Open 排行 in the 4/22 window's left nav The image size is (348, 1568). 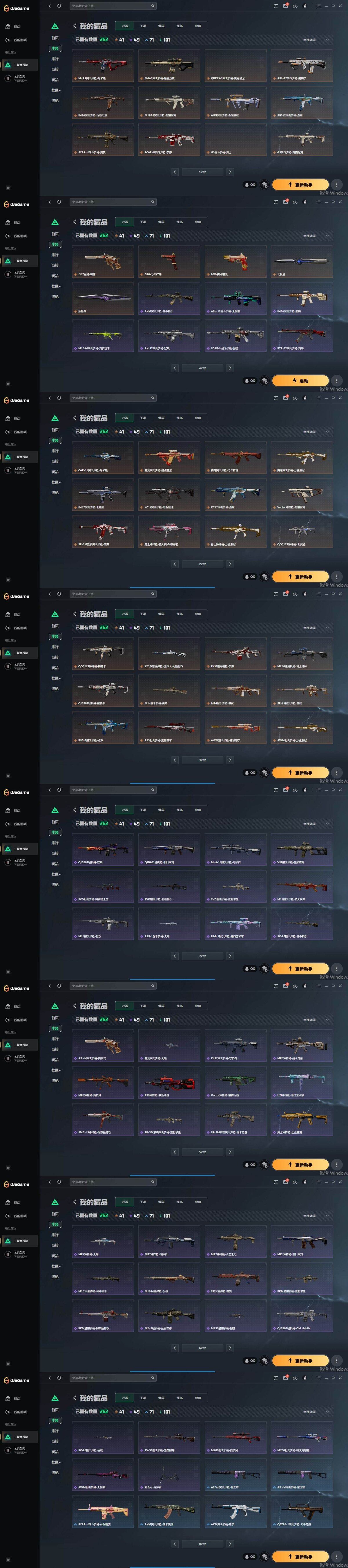point(55,255)
